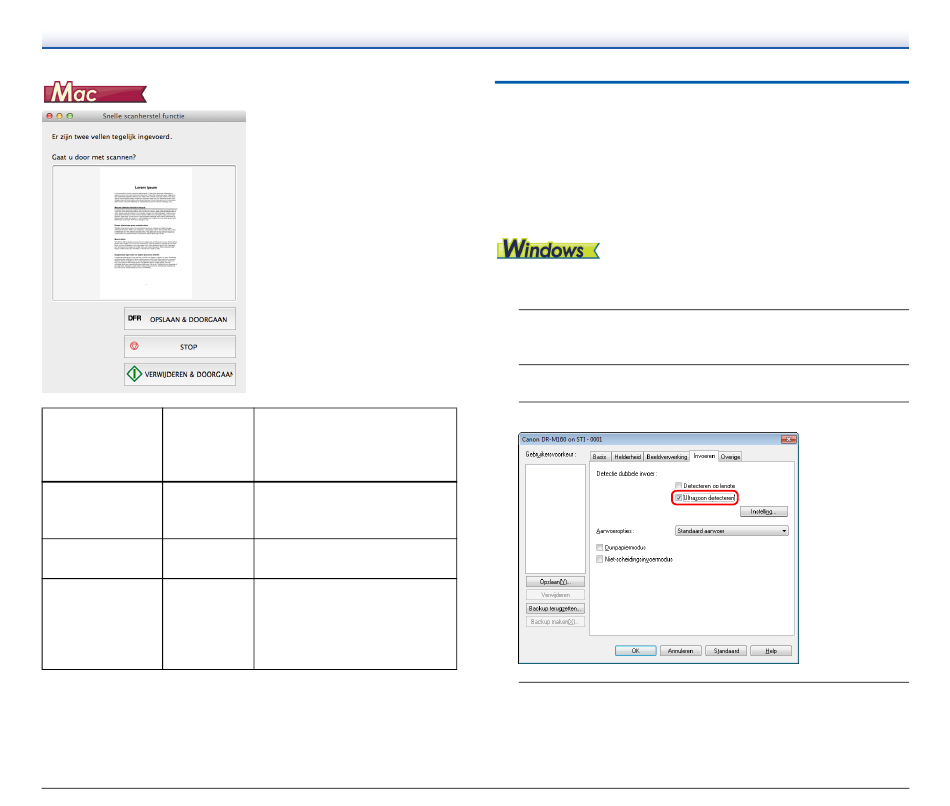Click the Backup terugzetten button
The height and width of the screenshot is (806, 950).
tap(555, 608)
